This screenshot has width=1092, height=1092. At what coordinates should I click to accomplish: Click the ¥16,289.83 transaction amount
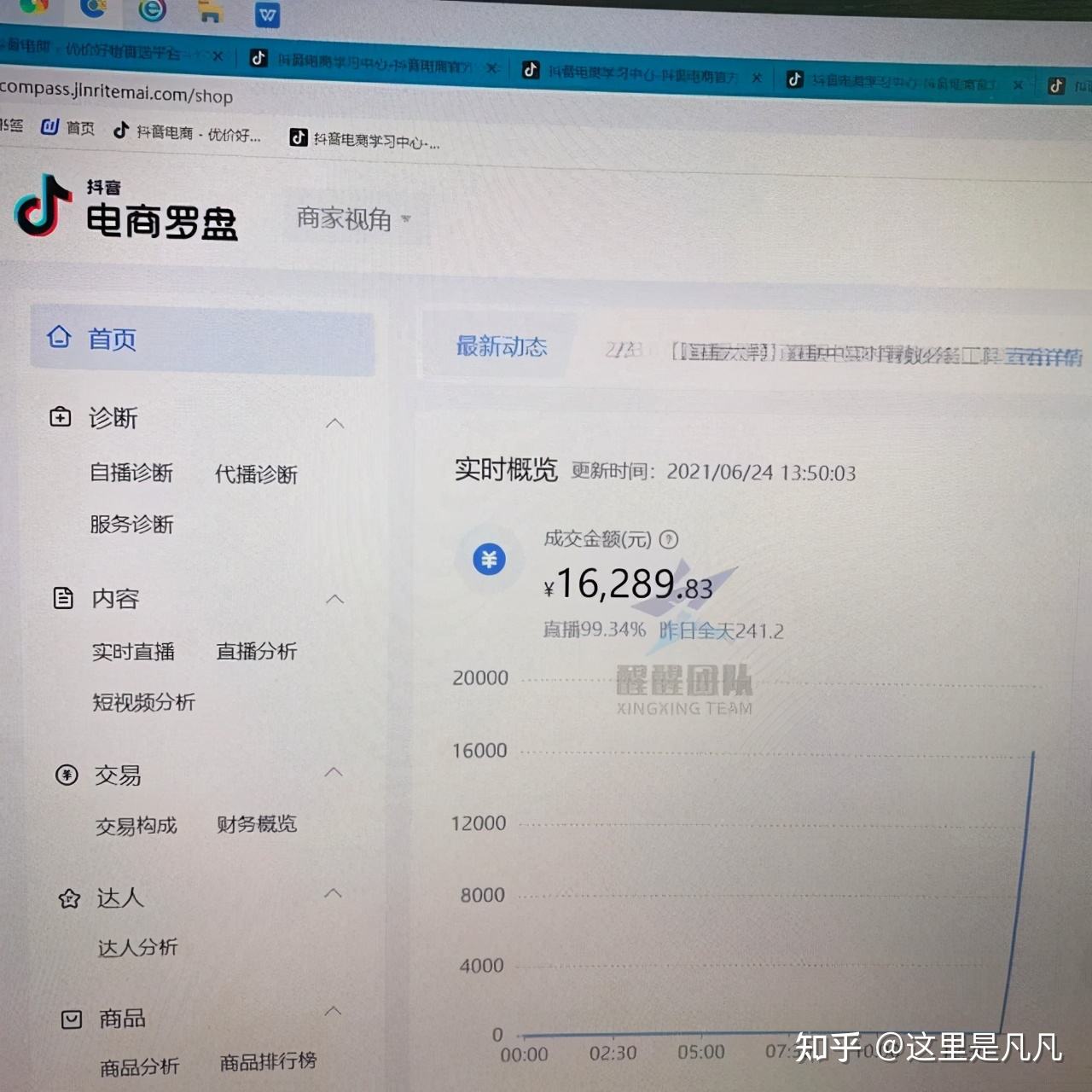click(628, 584)
